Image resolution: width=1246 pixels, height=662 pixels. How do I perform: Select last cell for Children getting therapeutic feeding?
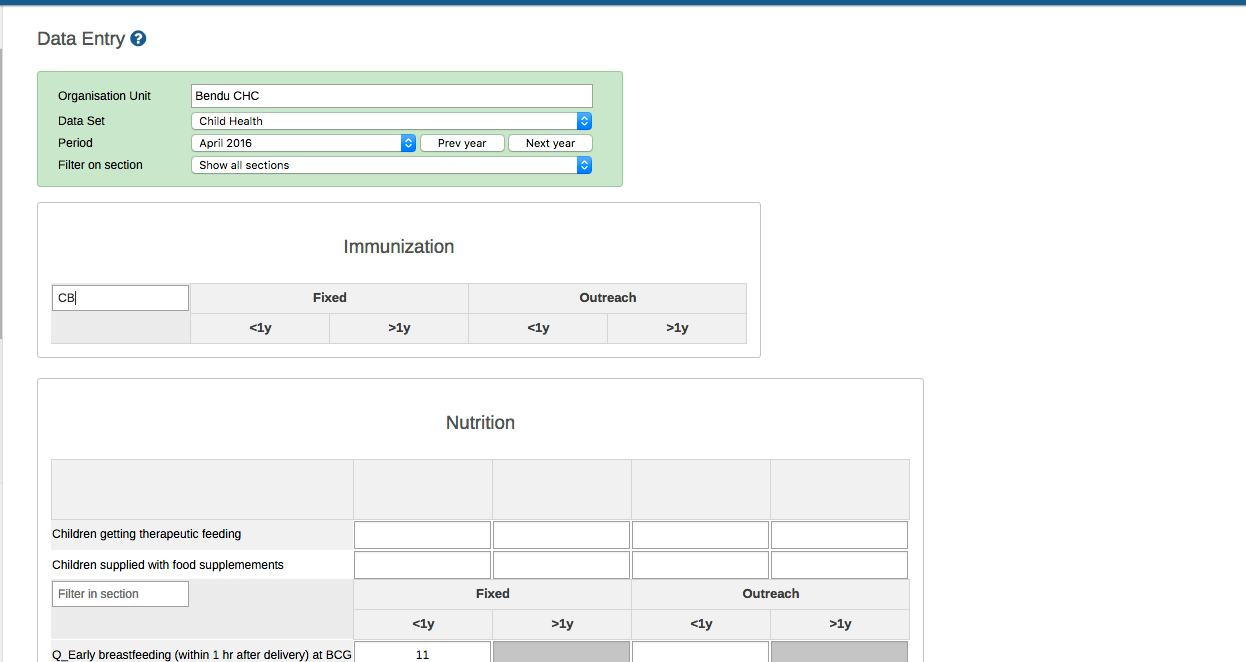click(x=839, y=535)
